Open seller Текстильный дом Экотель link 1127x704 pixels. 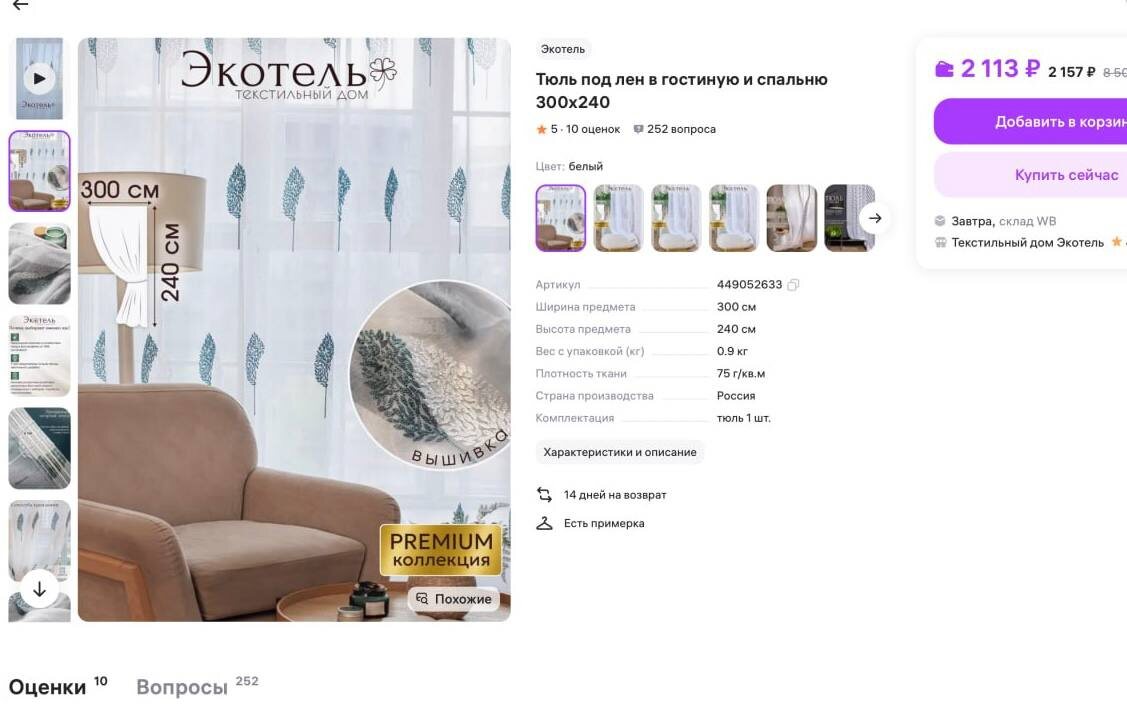pyautogui.click(x=1027, y=243)
